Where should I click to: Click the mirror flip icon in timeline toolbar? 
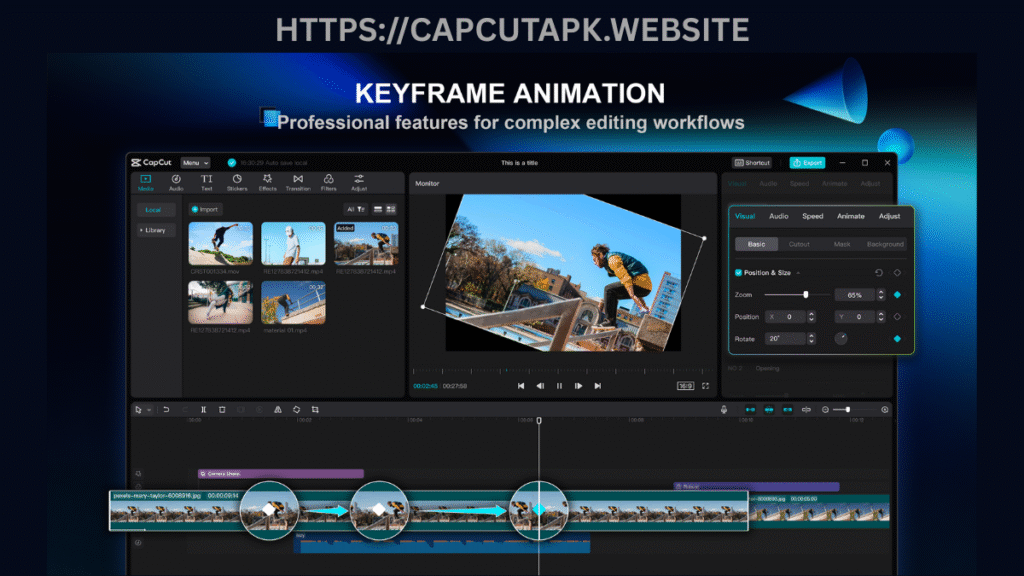(278, 409)
